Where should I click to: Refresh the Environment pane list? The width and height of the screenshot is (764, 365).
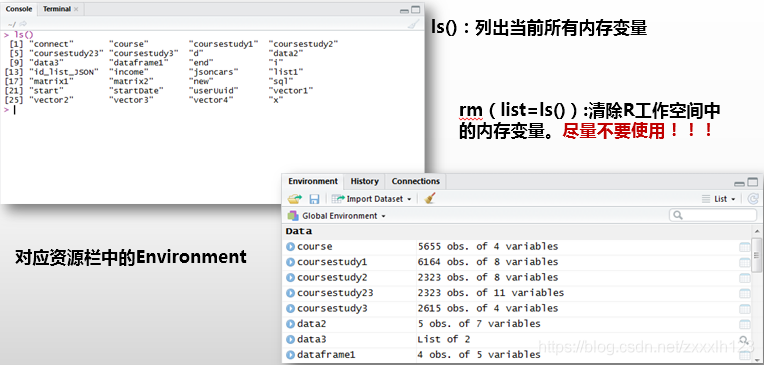click(753, 199)
